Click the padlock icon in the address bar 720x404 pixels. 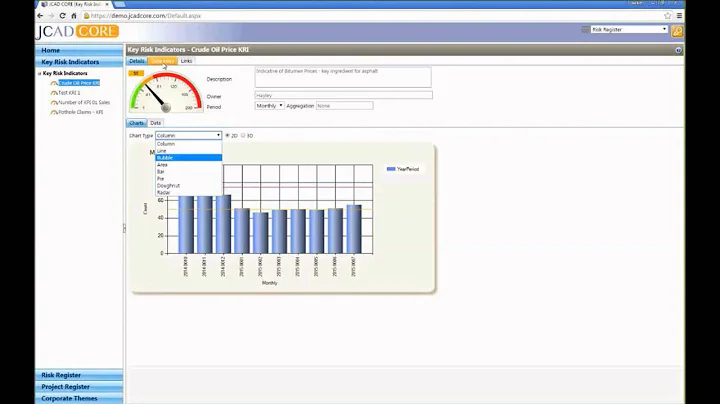[86, 16]
